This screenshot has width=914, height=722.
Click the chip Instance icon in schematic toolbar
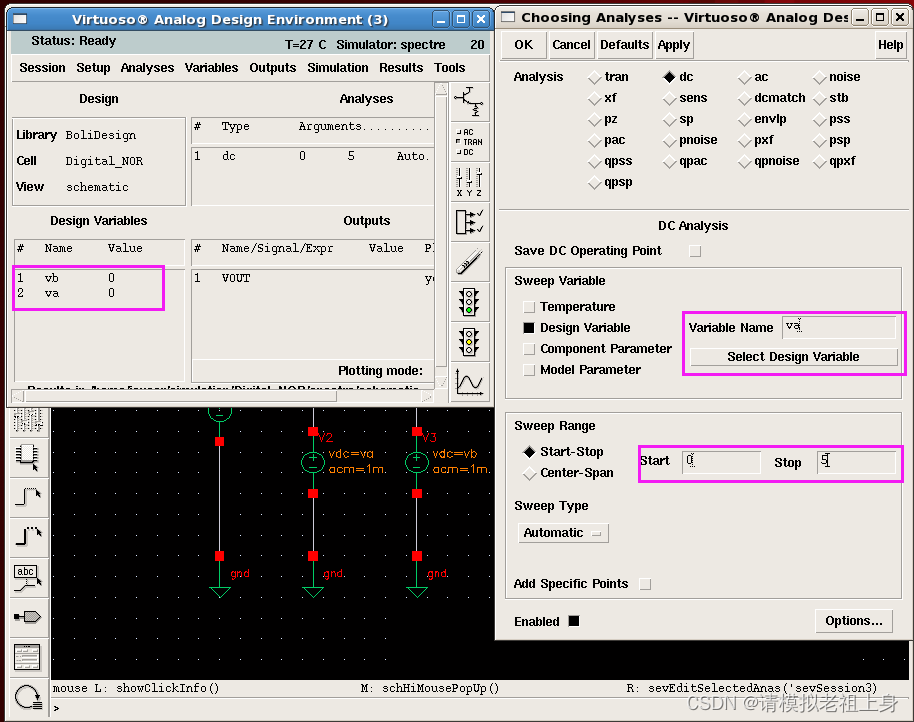point(27,456)
